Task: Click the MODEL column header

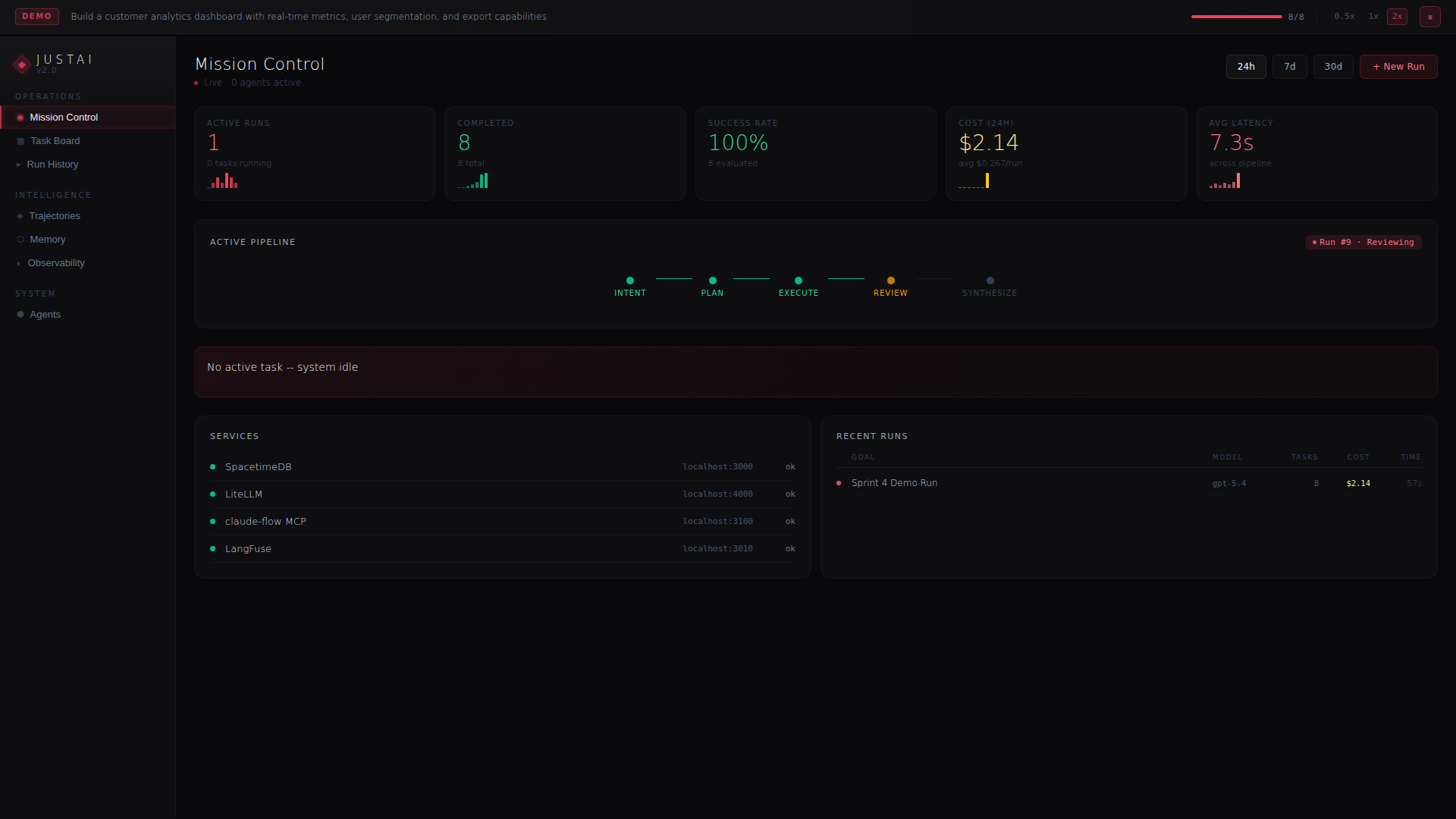Action: tap(1227, 457)
